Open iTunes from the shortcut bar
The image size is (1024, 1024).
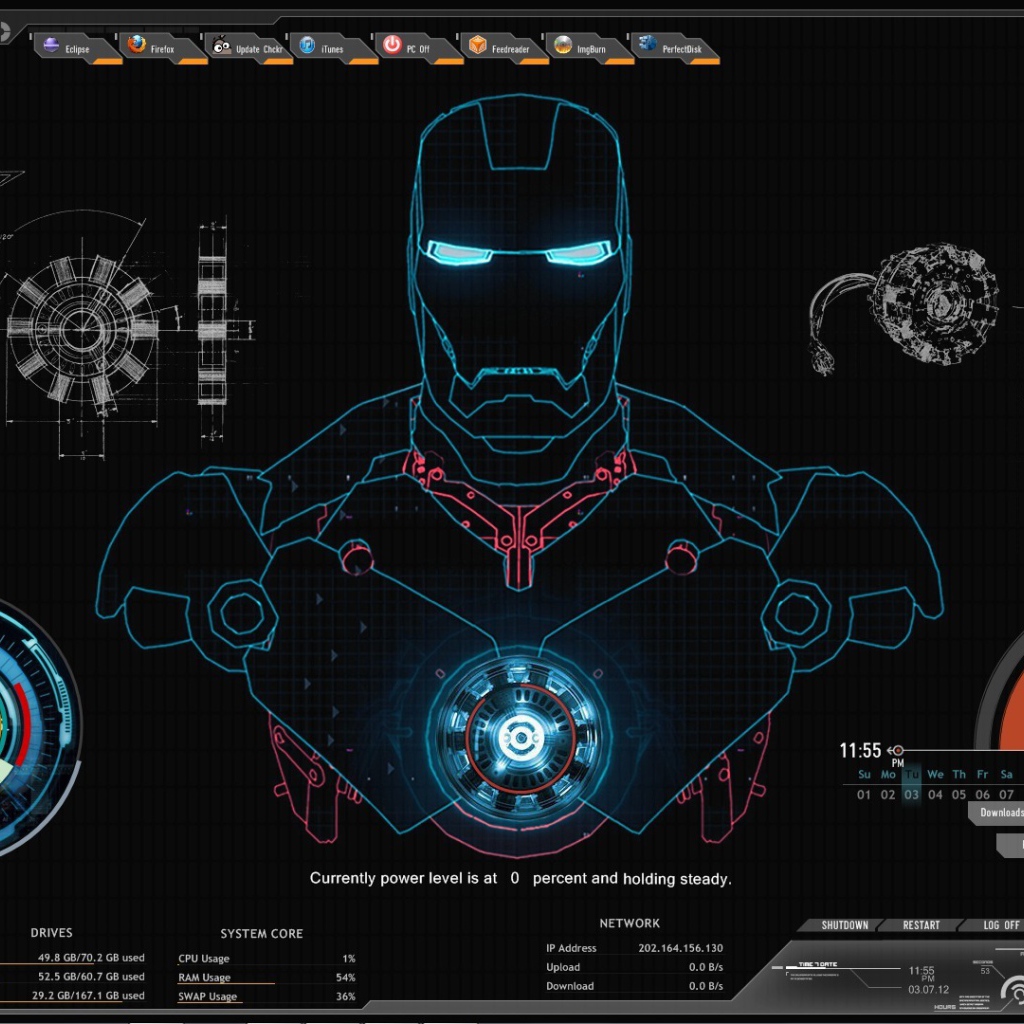click(x=325, y=47)
